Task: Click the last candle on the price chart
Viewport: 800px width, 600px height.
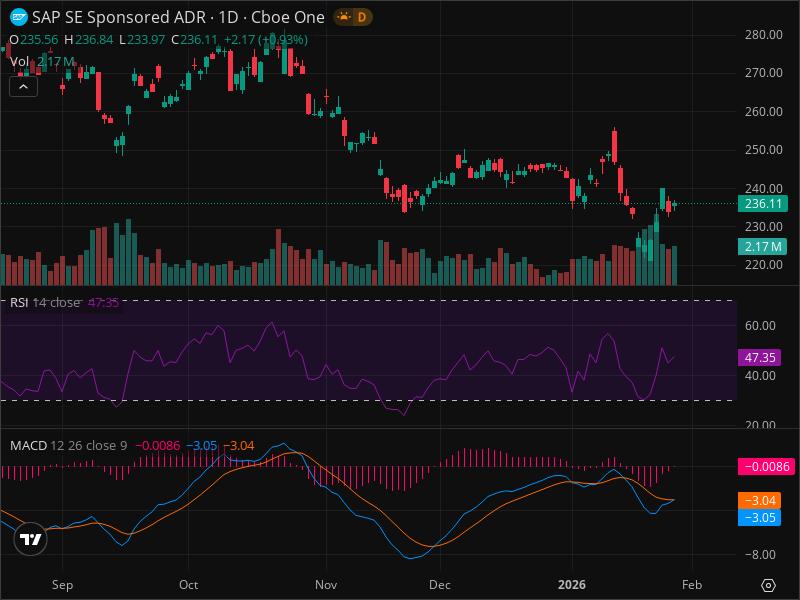Action: click(674, 205)
